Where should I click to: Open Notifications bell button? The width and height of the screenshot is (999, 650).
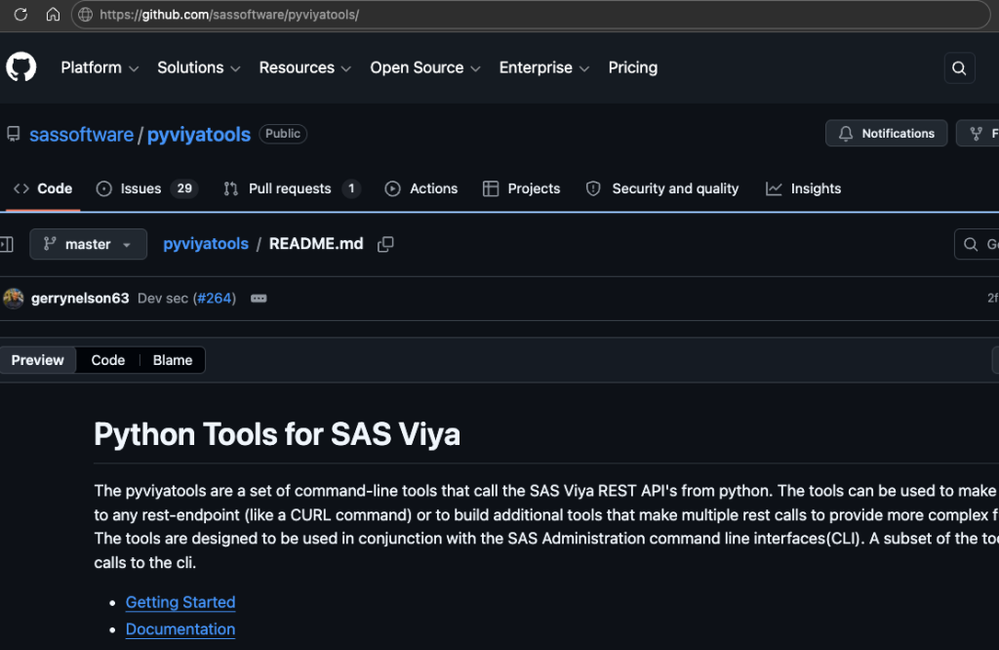point(886,133)
